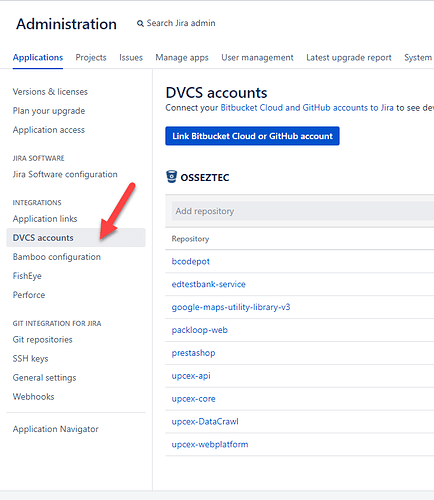Open the edtestbank-service repository
The image size is (434, 500).
tap(209, 284)
